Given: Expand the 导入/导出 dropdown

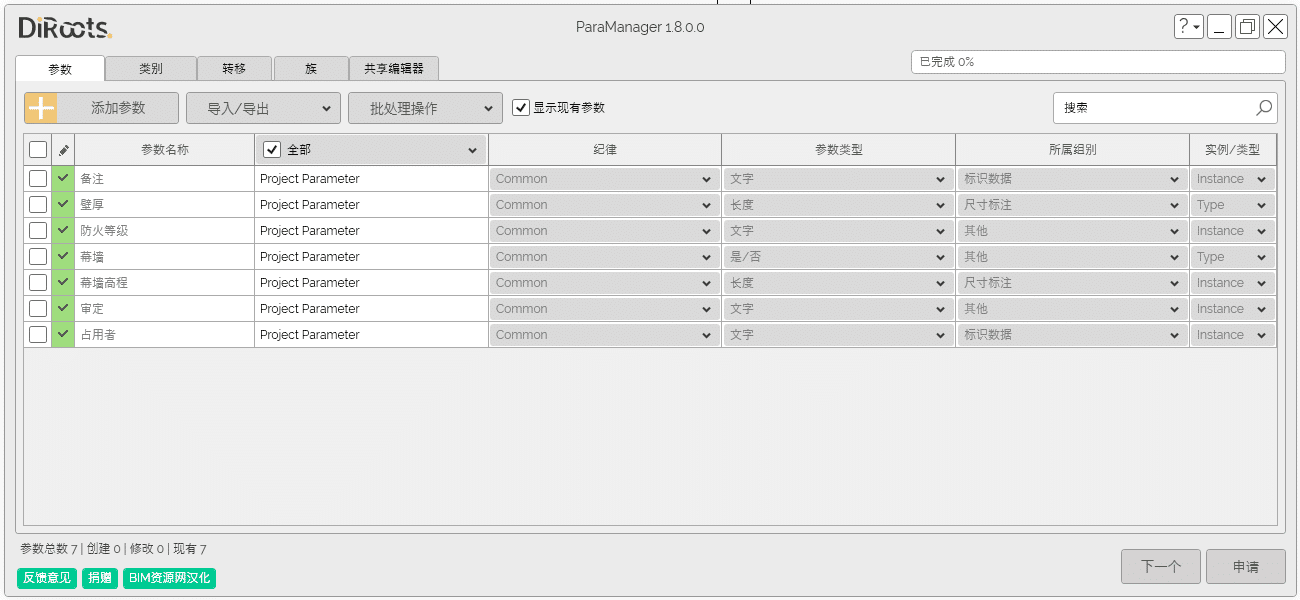Looking at the screenshot, I should pos(263,108).
